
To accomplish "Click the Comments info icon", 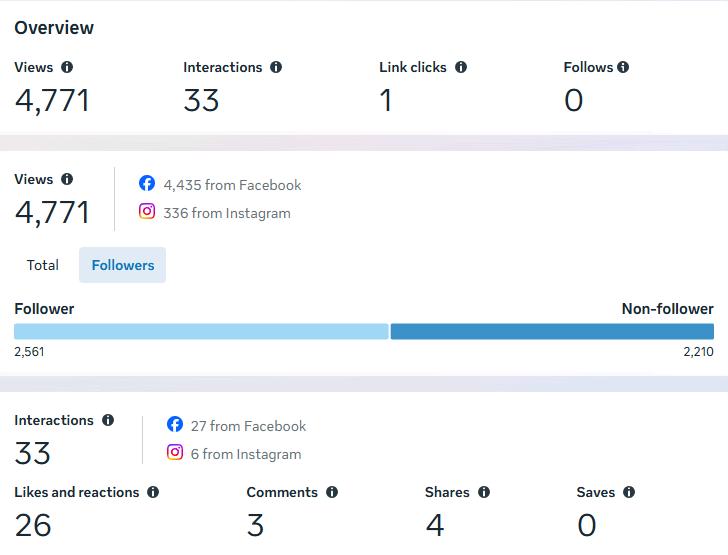I will [332, 492].
